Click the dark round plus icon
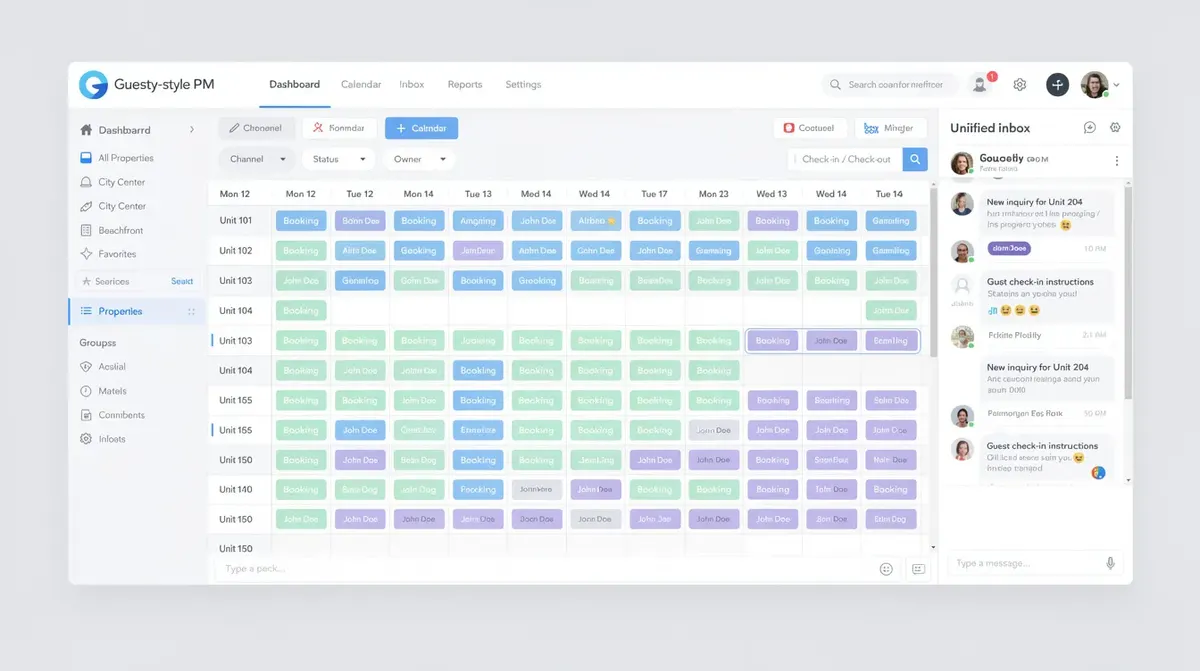 1057,85
